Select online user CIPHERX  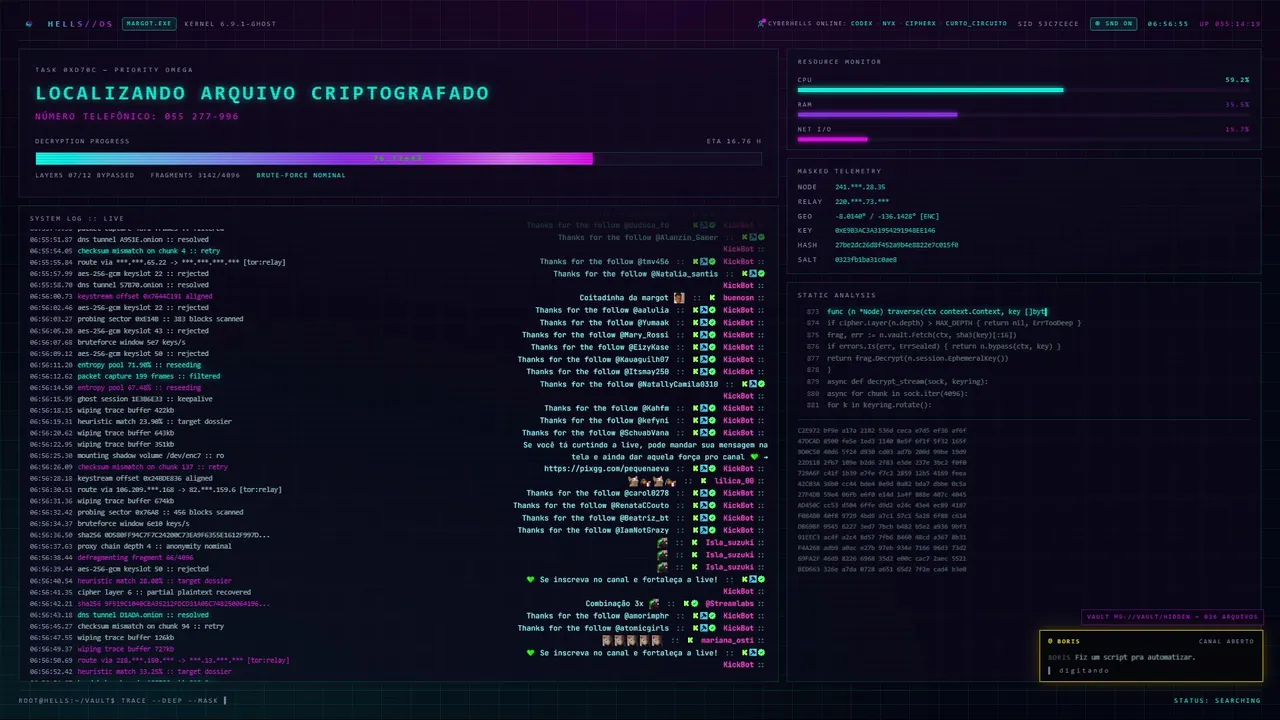(921, 23)
